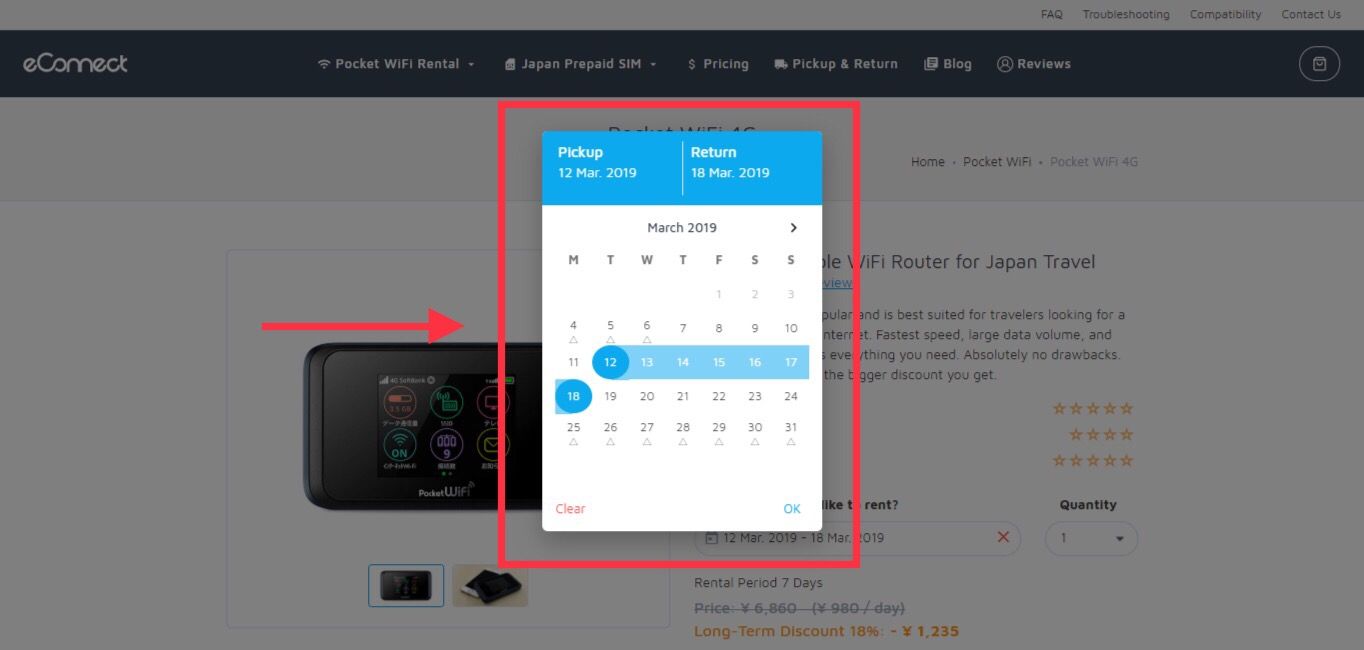Open Reviews from the navigation bar
Image resolution: width=1364 pixels, height=650 pixels.
pos(1034,64)
